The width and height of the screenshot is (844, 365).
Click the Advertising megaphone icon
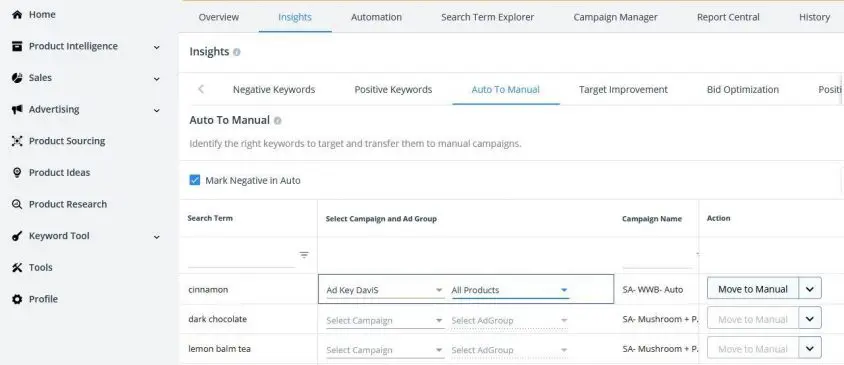click(x=17, y=109)
